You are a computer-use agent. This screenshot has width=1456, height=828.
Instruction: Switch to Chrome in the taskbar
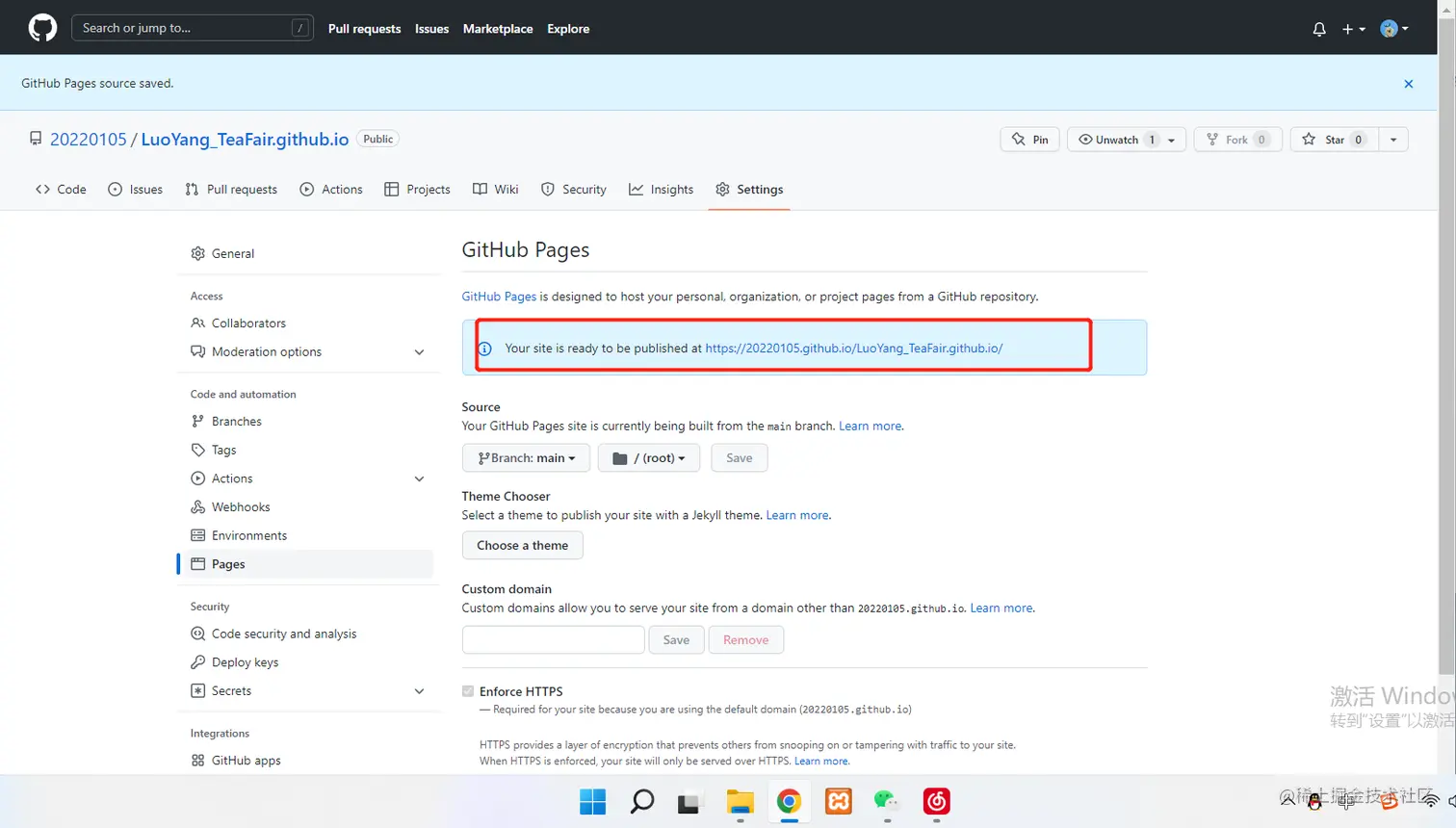789,801
